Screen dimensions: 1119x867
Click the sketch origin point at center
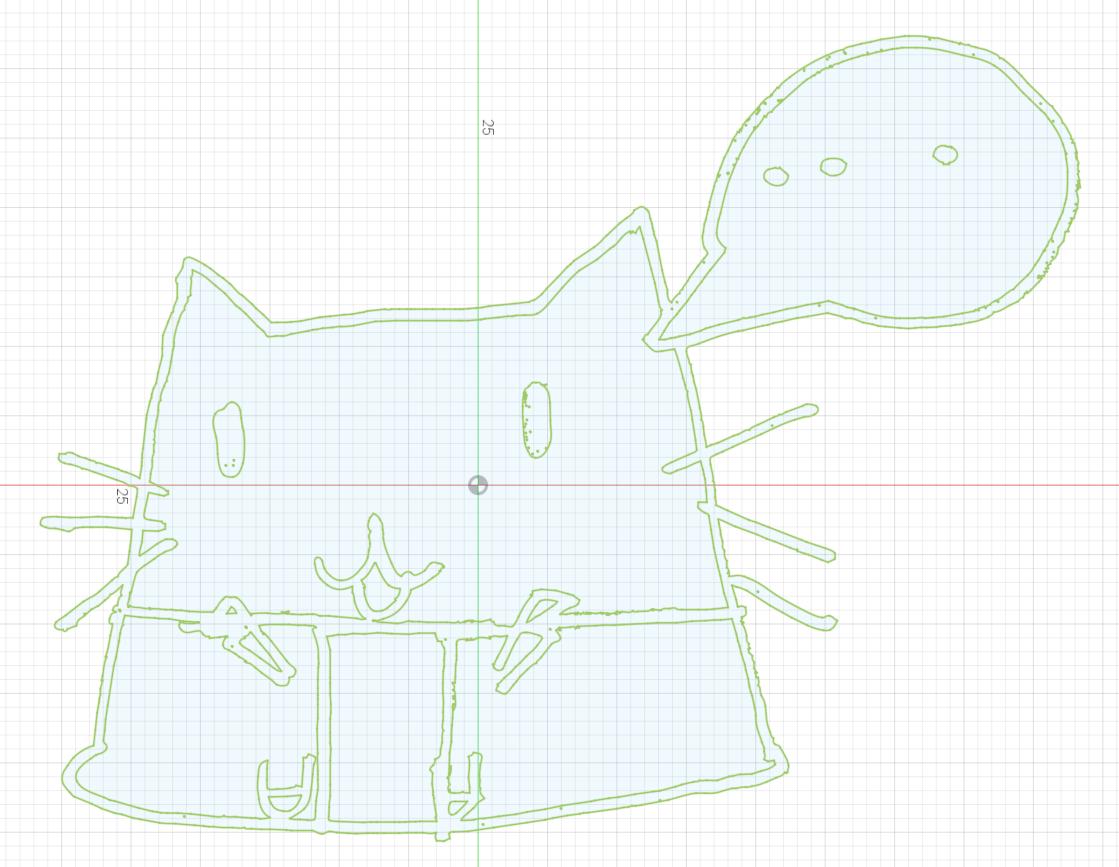pos(478,485)
